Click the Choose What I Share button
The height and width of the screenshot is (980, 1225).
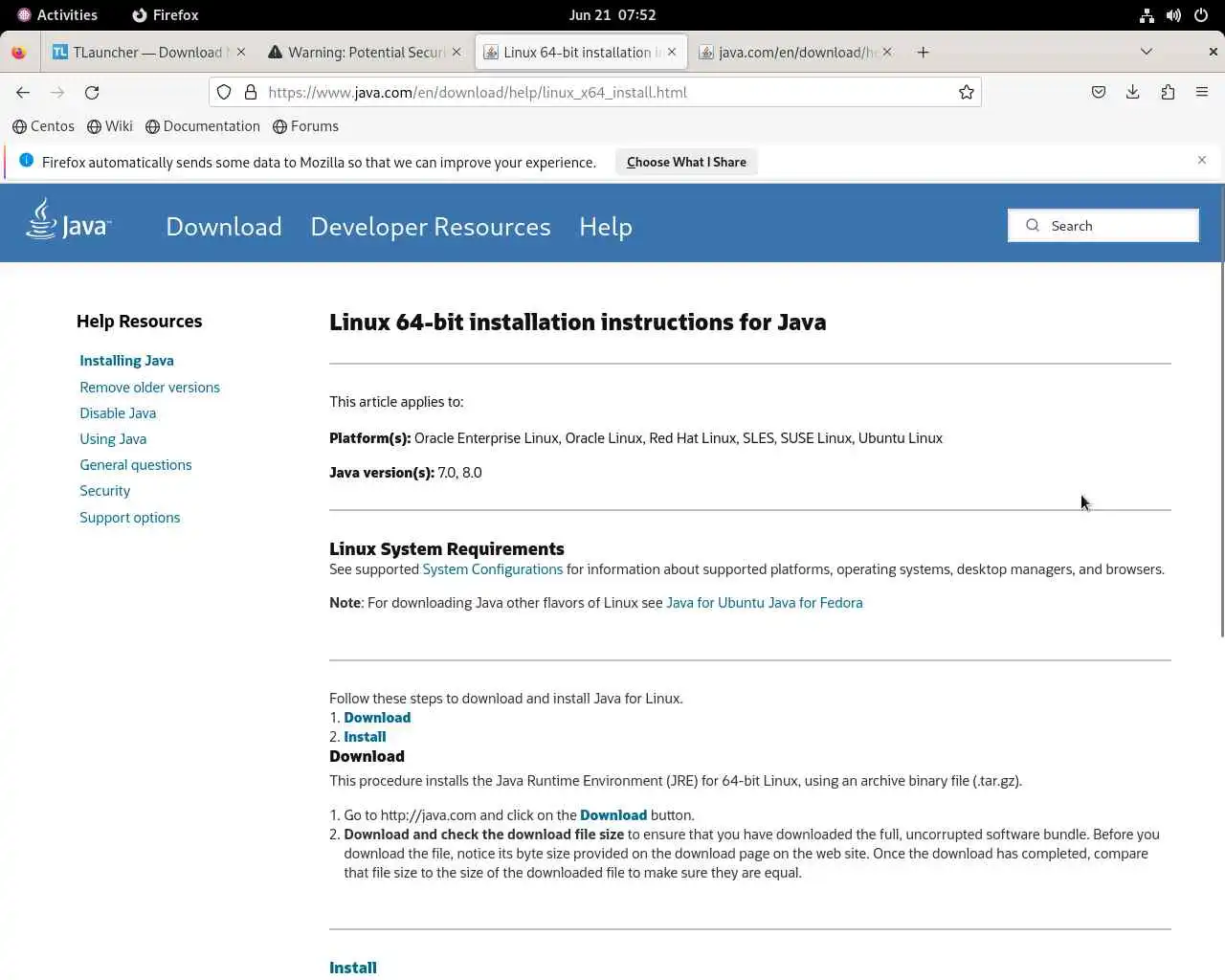[x=686, y=162]
